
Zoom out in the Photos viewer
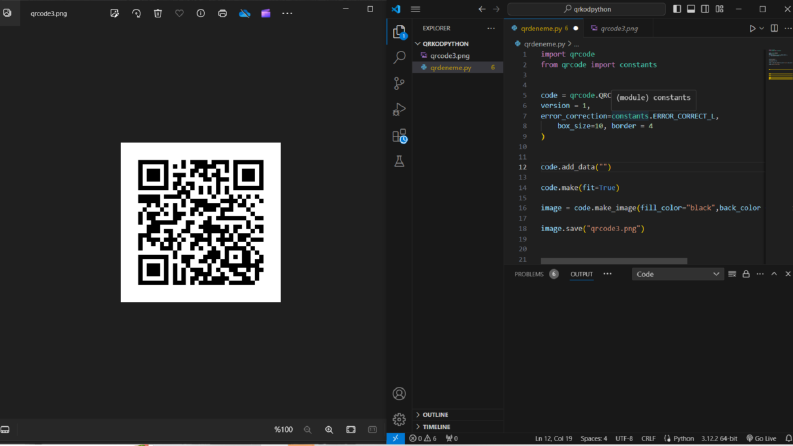click(x=307, y=430)
